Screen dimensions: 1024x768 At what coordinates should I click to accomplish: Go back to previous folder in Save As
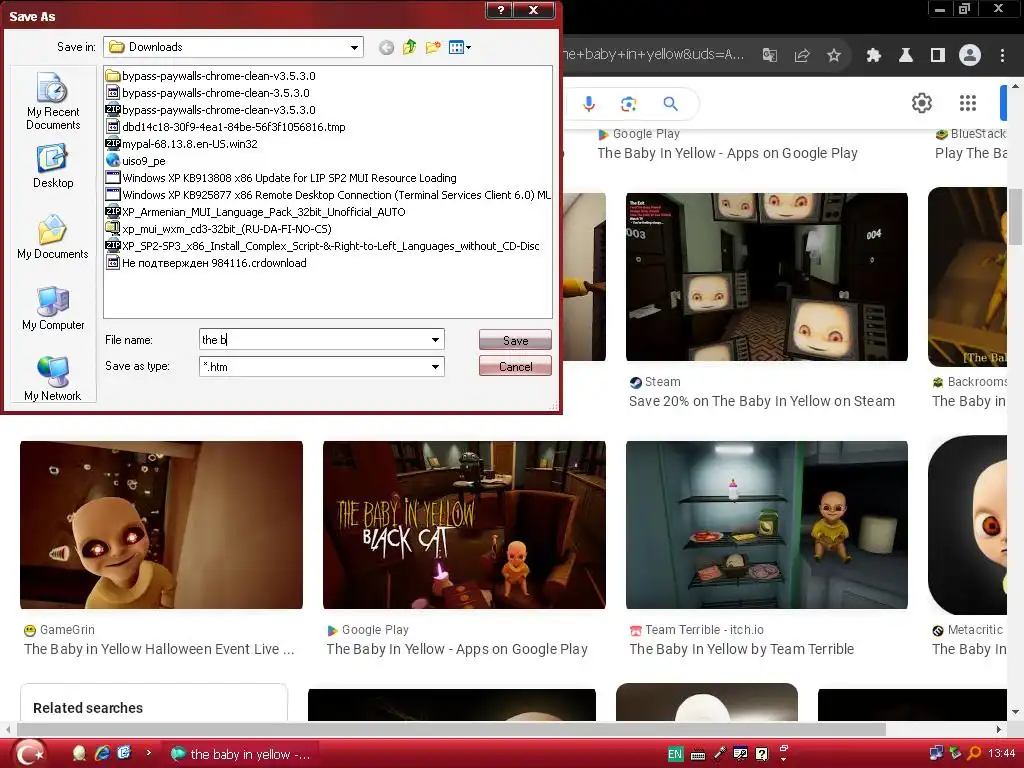(386, 48)
